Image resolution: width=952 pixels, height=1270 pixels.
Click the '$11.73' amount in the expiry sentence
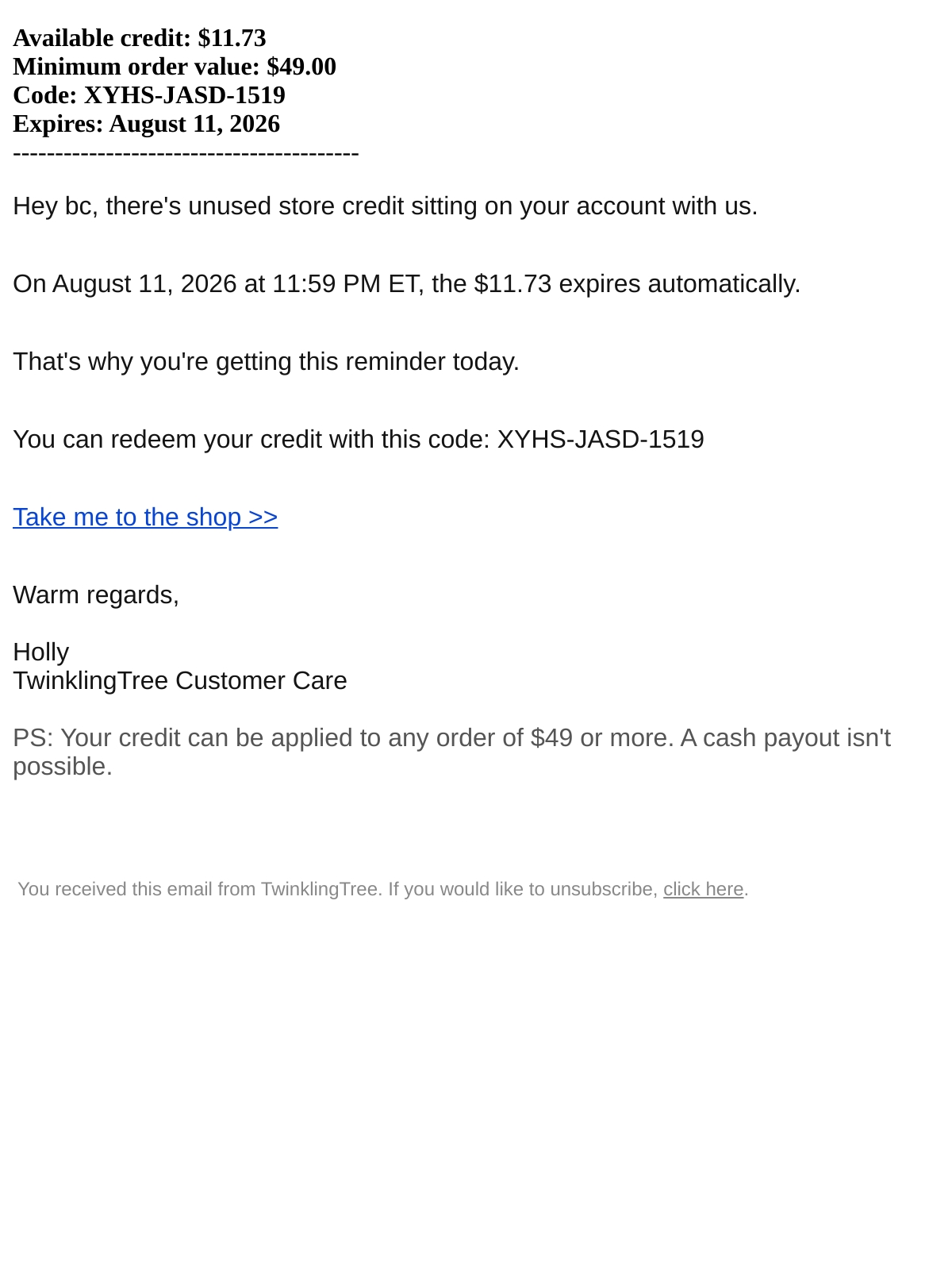click(512, 284)
